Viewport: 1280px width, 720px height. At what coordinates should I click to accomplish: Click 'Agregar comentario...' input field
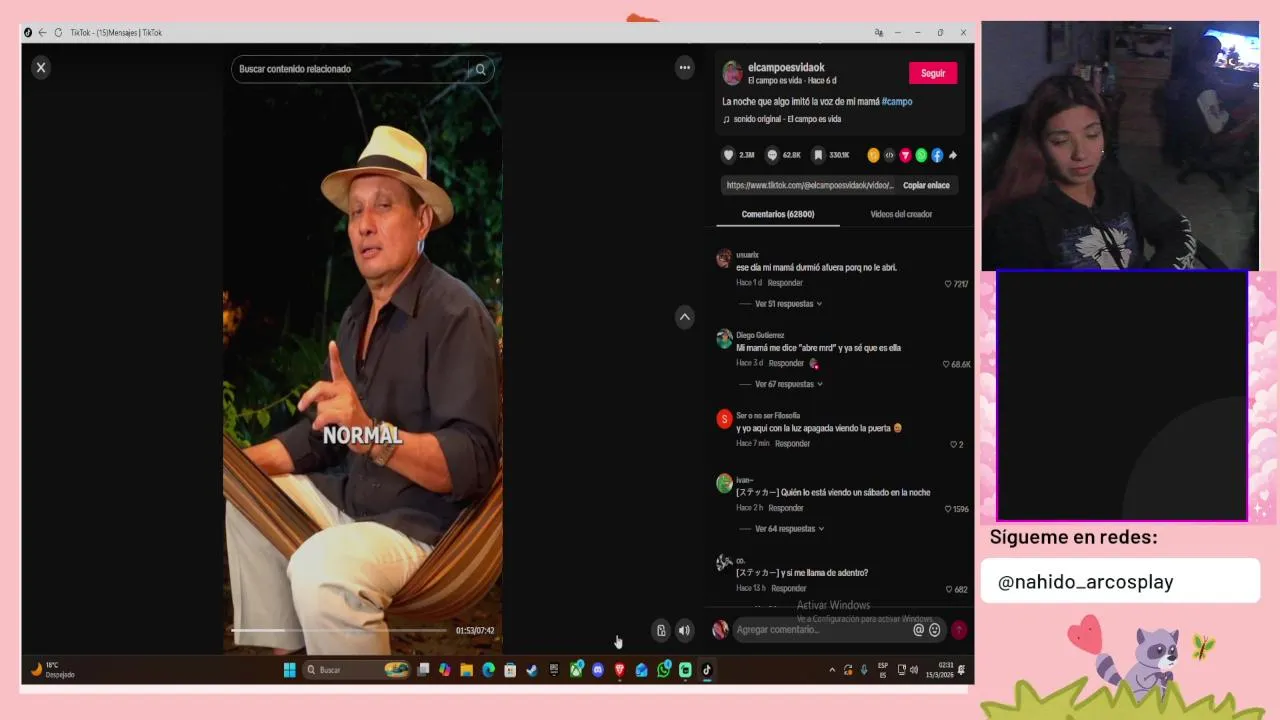(820, 630)
